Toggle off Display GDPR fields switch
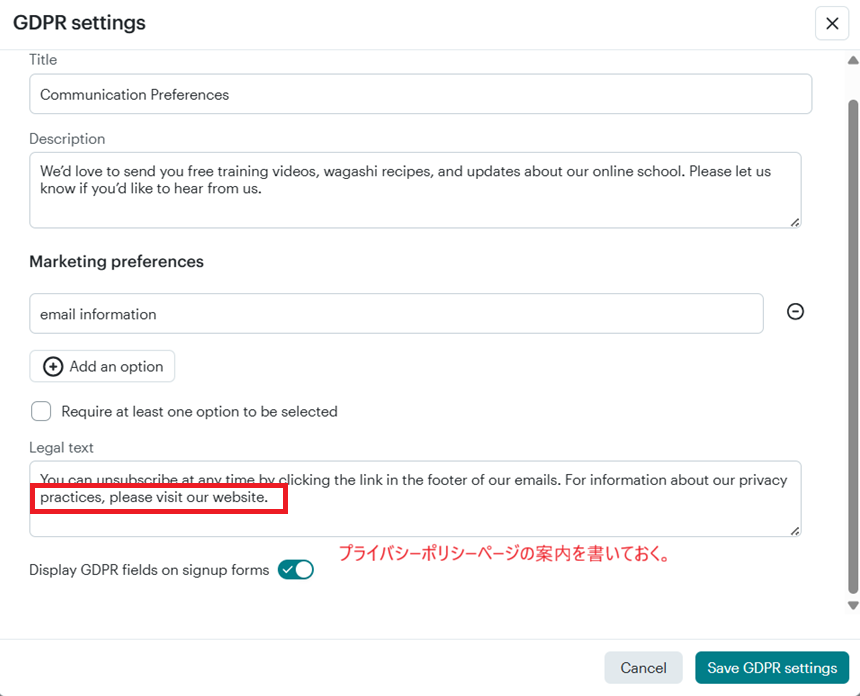The image size is (860, 696). pos(296,570)
